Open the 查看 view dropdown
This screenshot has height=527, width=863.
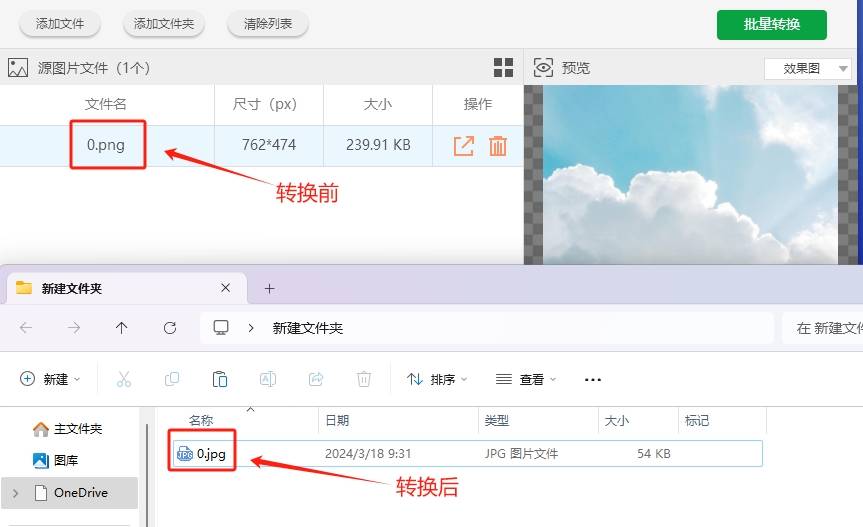click(526, 379)
